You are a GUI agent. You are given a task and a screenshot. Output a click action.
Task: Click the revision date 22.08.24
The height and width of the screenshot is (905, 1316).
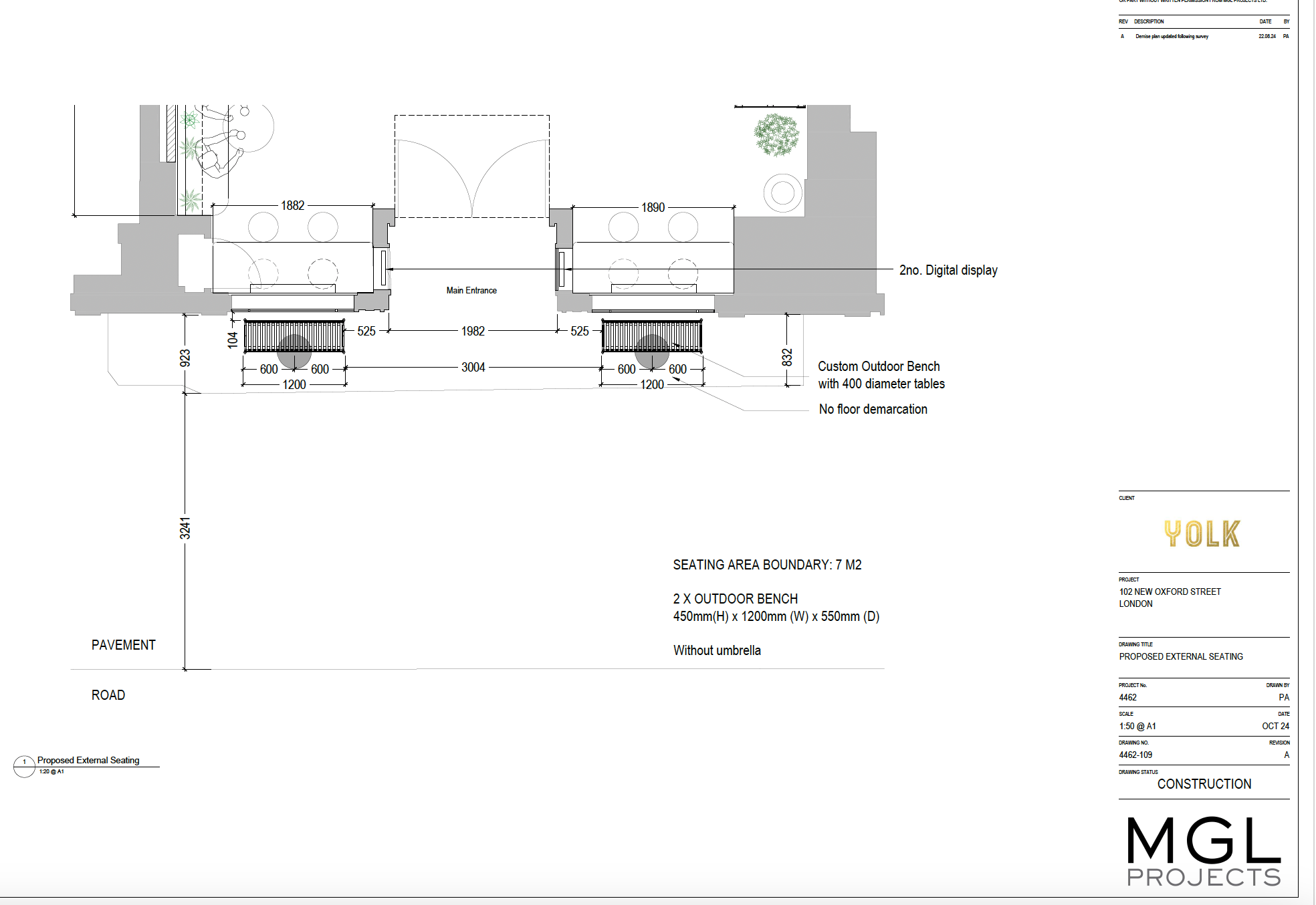tap(1267, 36)
